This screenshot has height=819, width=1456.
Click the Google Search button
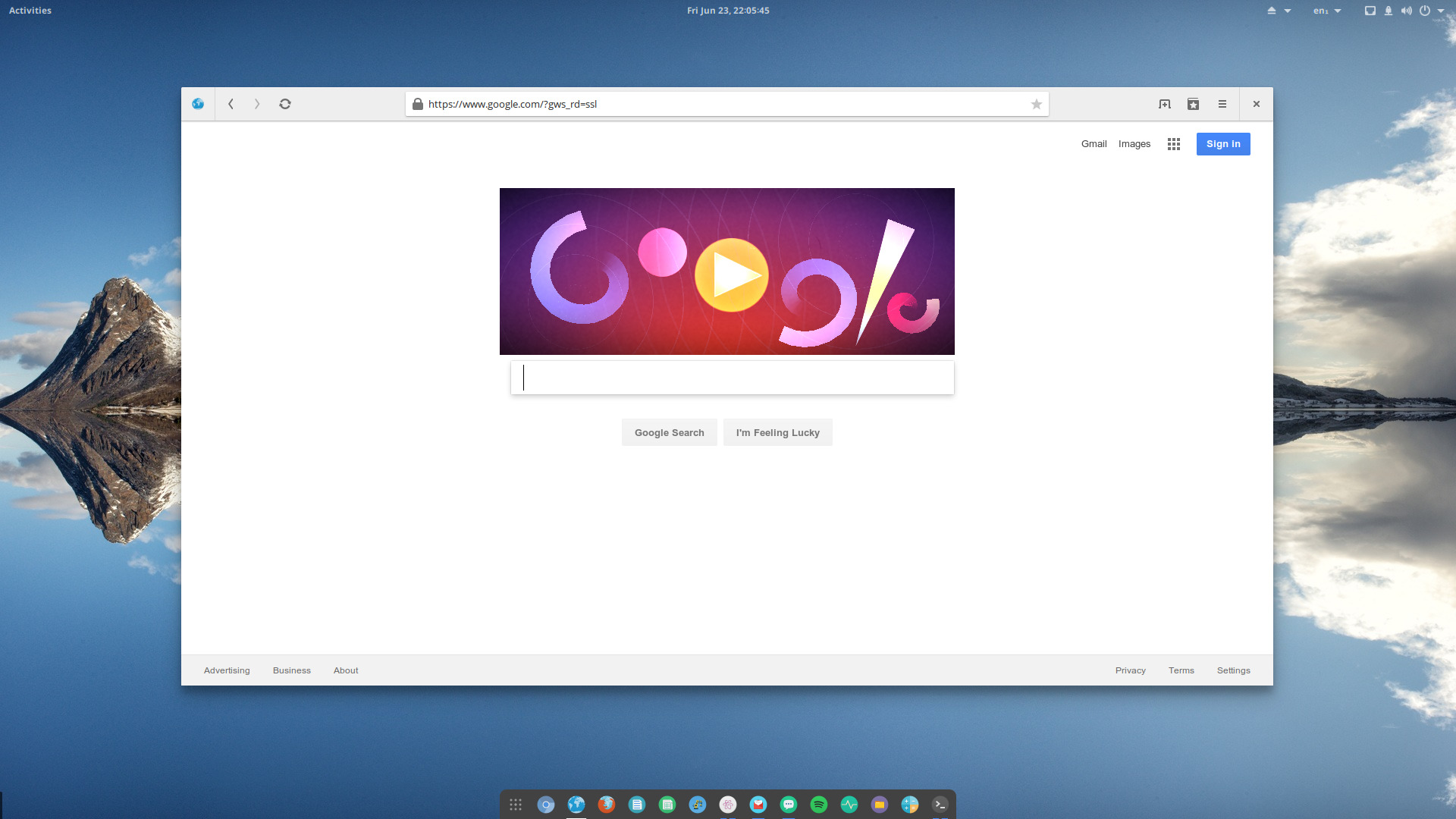coord(670,432)
